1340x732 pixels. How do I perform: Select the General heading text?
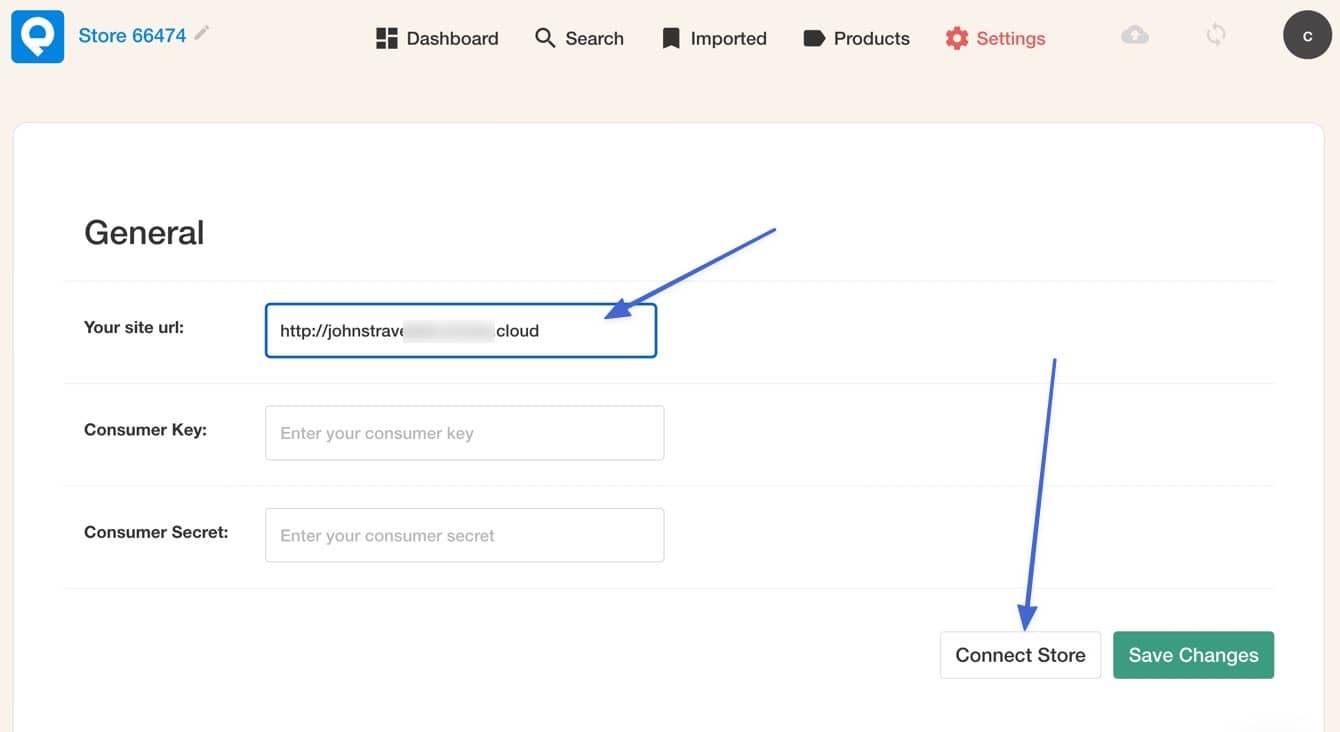(144, 232)
